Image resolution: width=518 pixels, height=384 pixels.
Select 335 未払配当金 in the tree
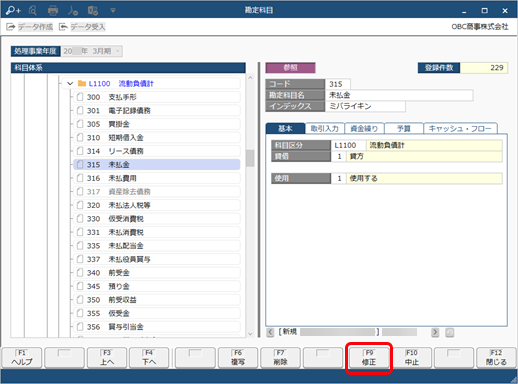coord(157,246)
